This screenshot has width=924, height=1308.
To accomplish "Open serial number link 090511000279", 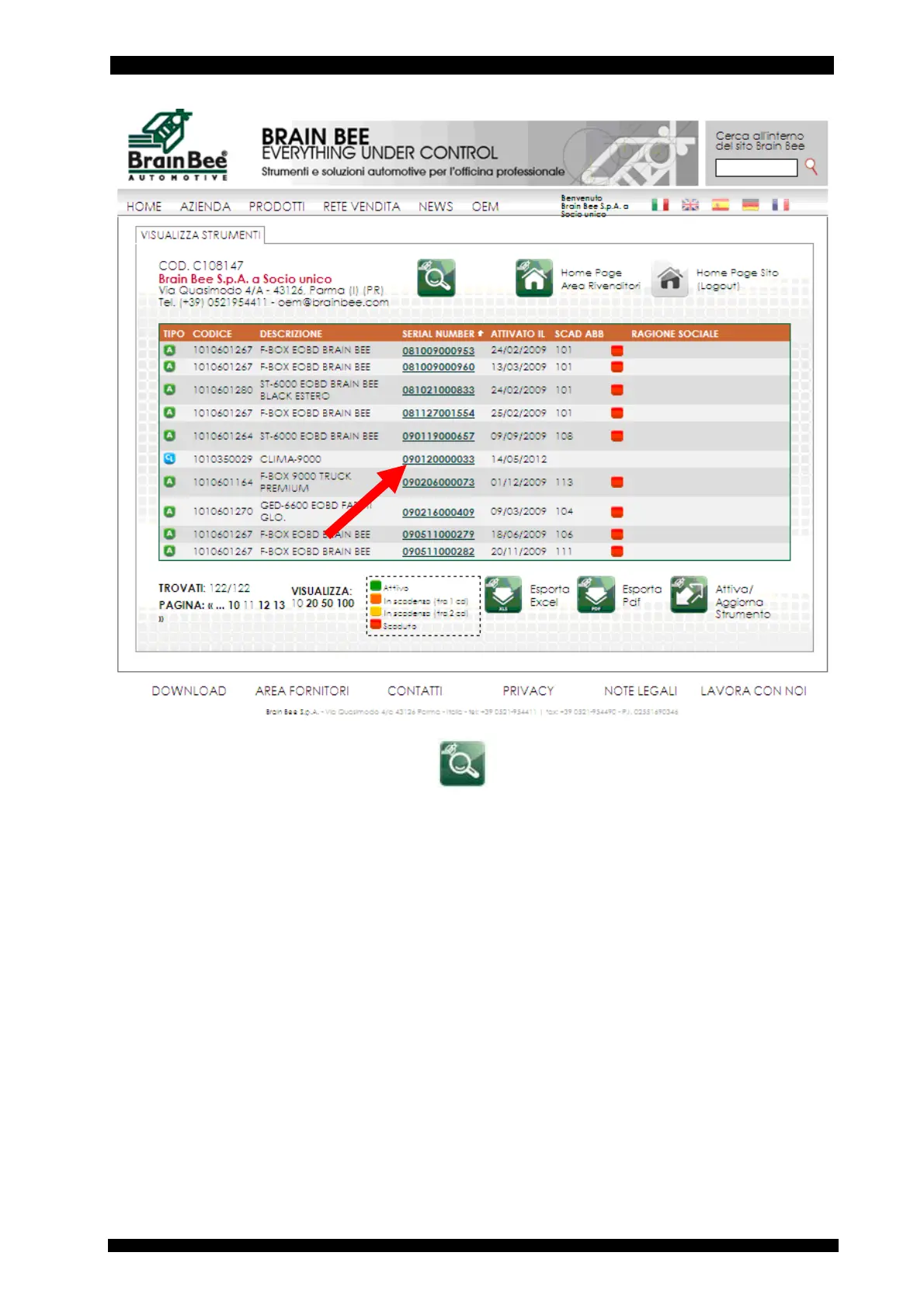I will click(x=438, y=534).
